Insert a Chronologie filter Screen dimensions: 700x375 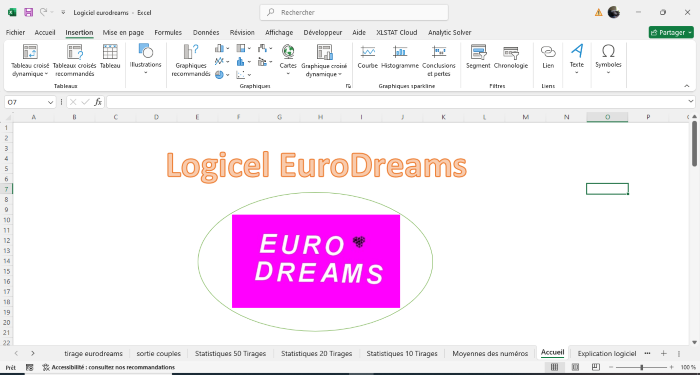511,57
